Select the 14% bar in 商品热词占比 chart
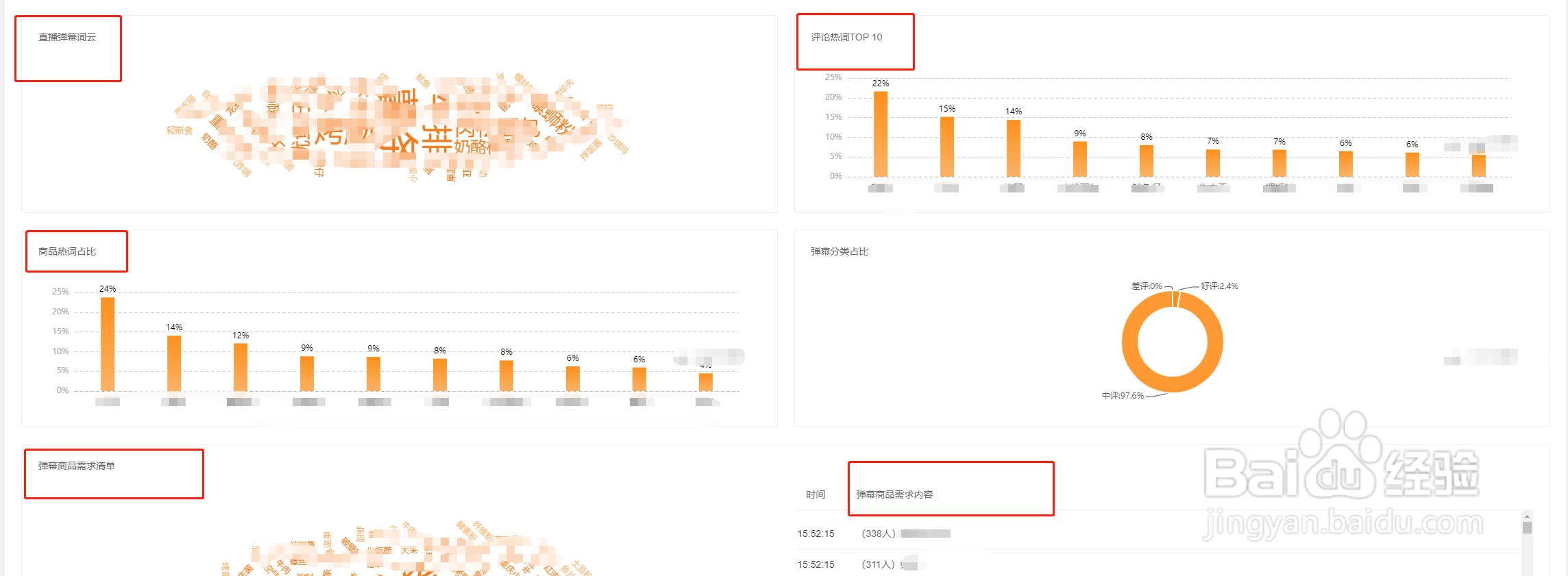This screenshot has height=576, width=1568. point(174,363)
